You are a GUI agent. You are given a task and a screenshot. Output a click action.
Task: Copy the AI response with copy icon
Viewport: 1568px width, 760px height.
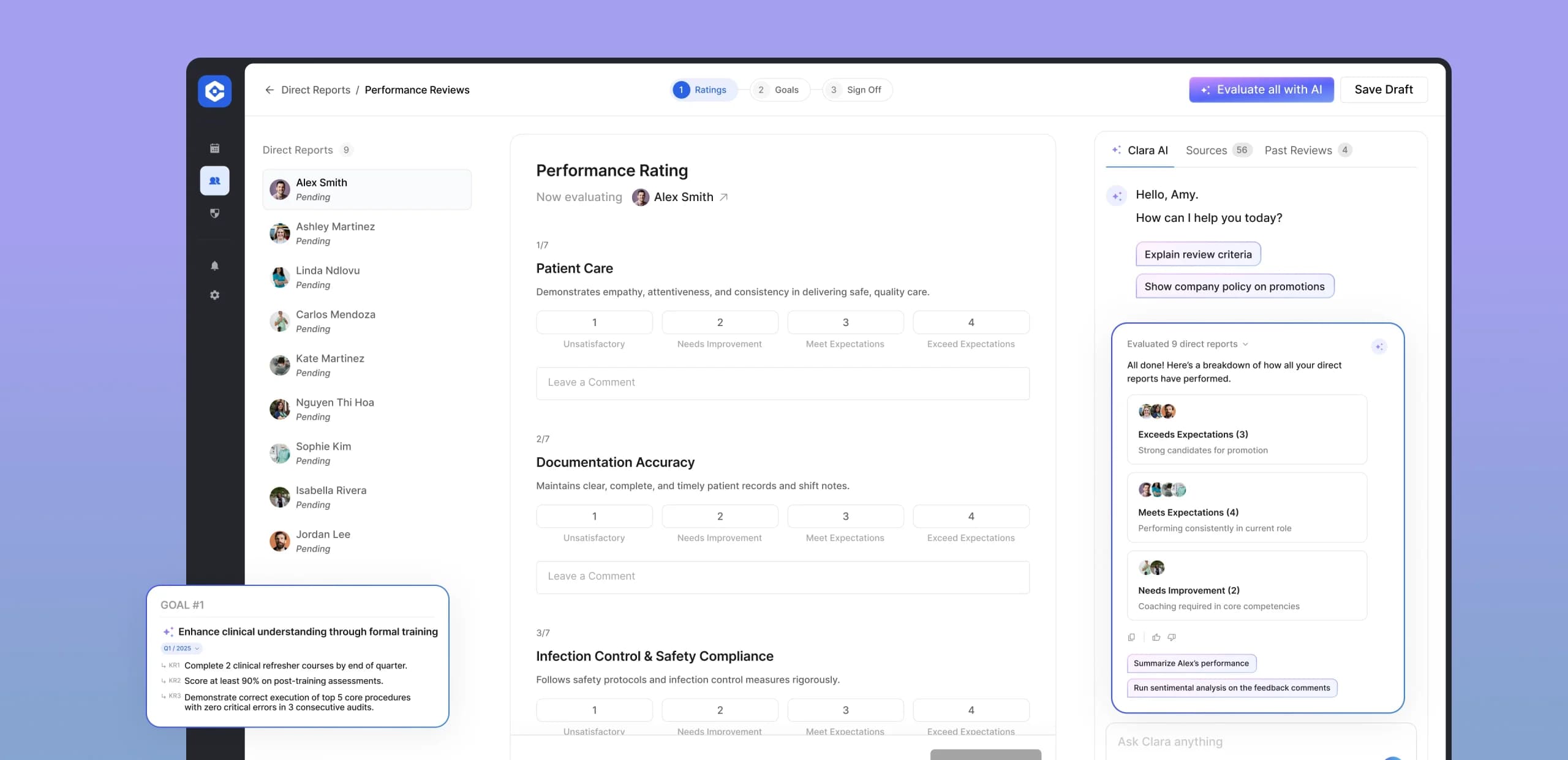[1131, 637]
